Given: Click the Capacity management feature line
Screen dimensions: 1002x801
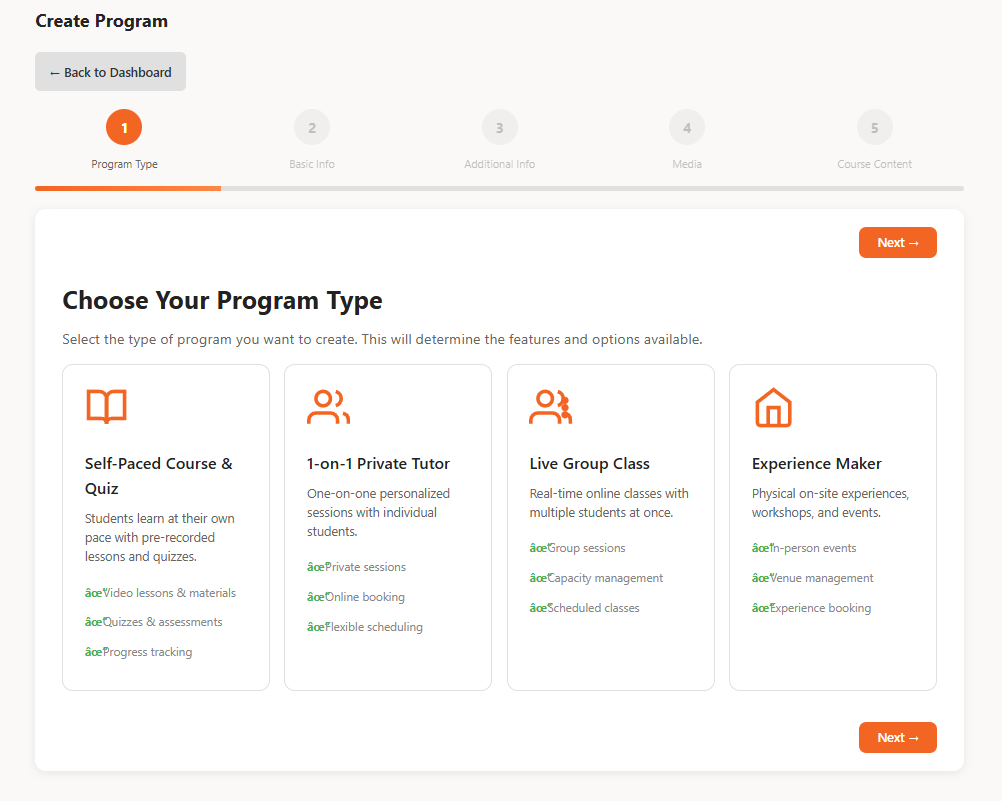Looking at the screenshot, I should (597, 578).
